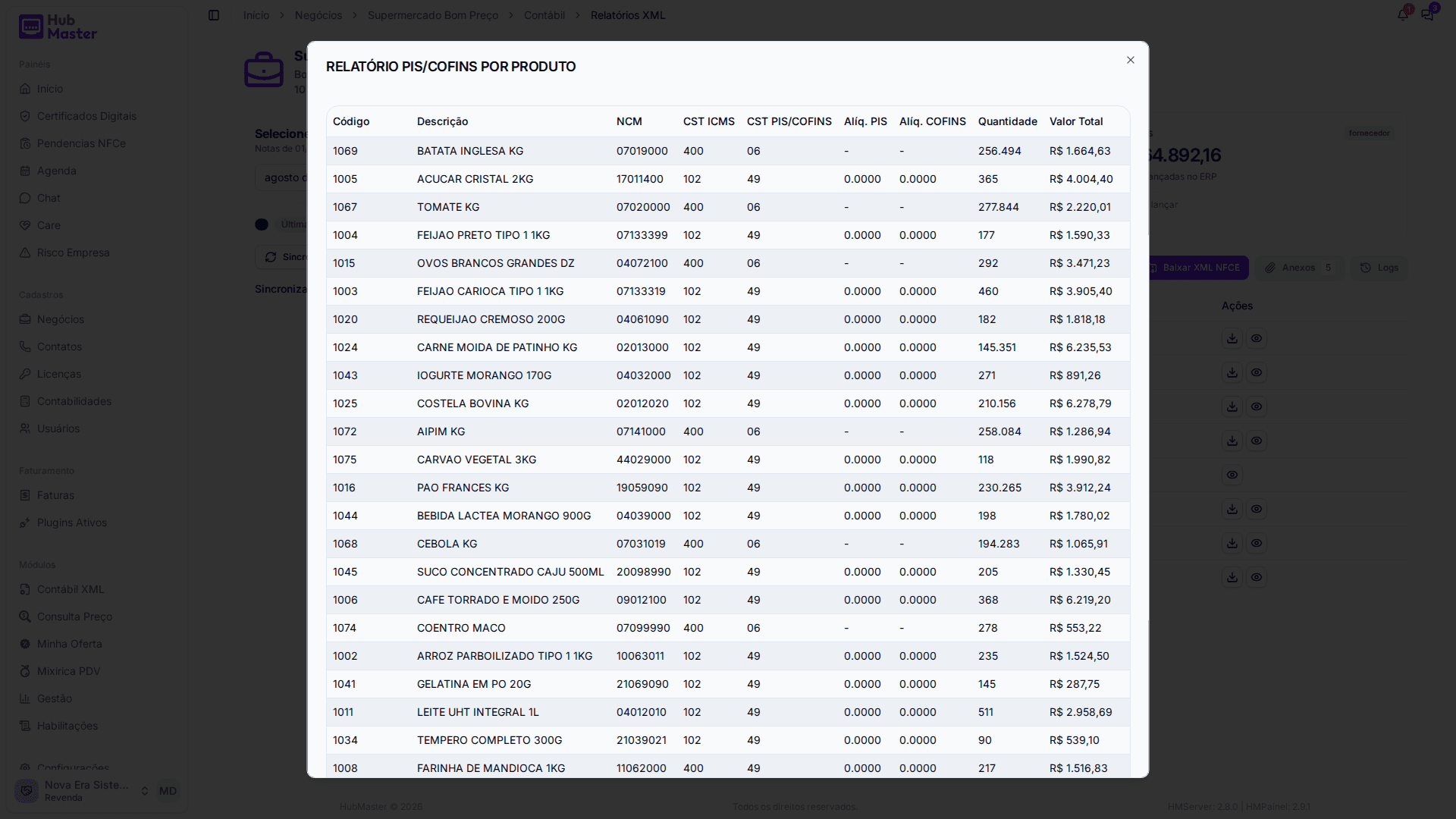Click the Usuários icon
The height and width of the screenshot is (819, 1456).
pos(25,428)
